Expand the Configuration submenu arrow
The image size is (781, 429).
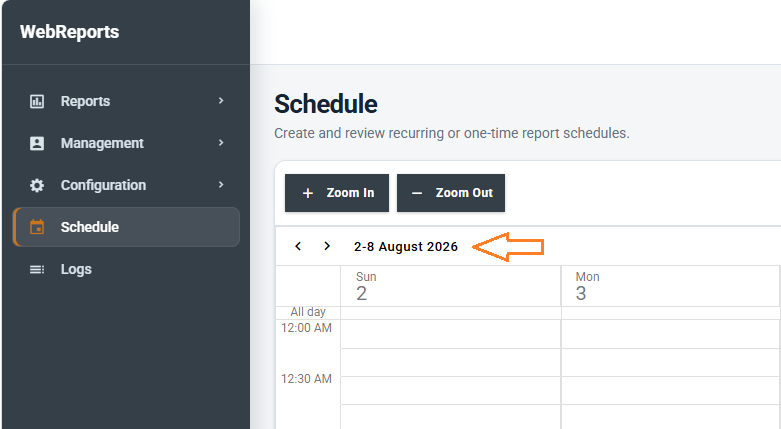click(221, 185)
